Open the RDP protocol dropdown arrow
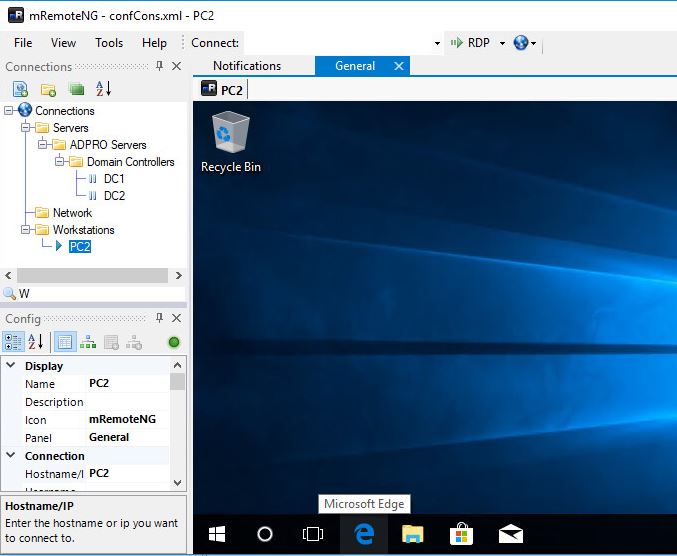Screen dimensions: 677x556 pyautogui.click(x=502, y=43)
